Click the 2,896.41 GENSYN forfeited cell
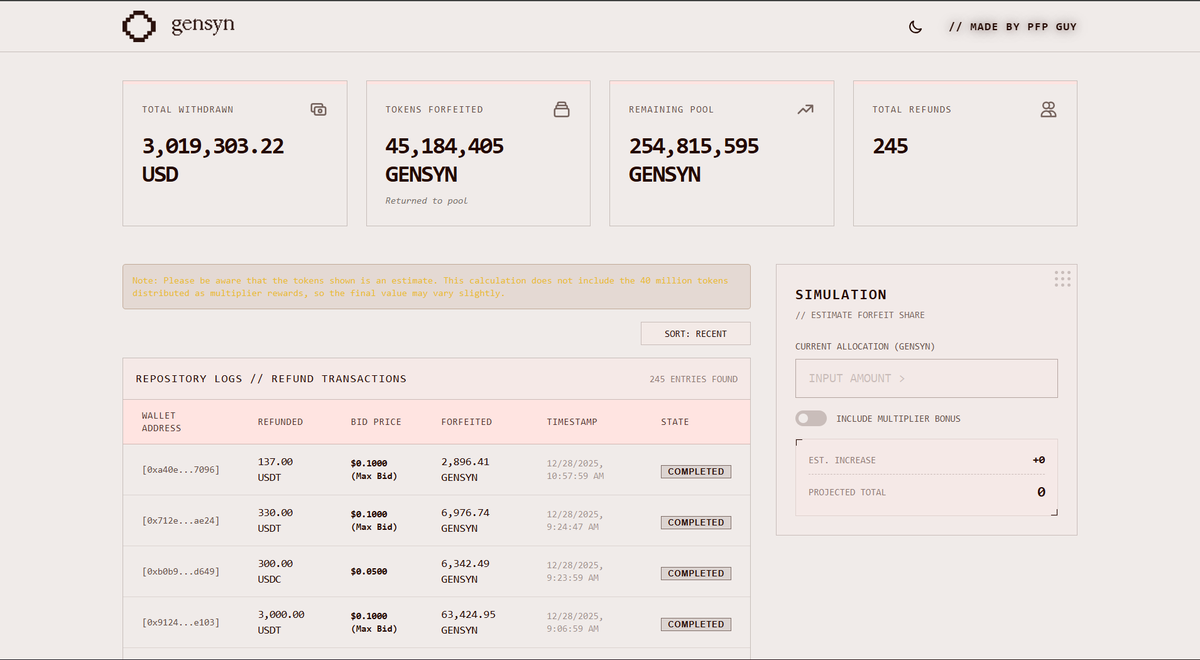Screen dimensions: 1200x660 click(465, 470)
